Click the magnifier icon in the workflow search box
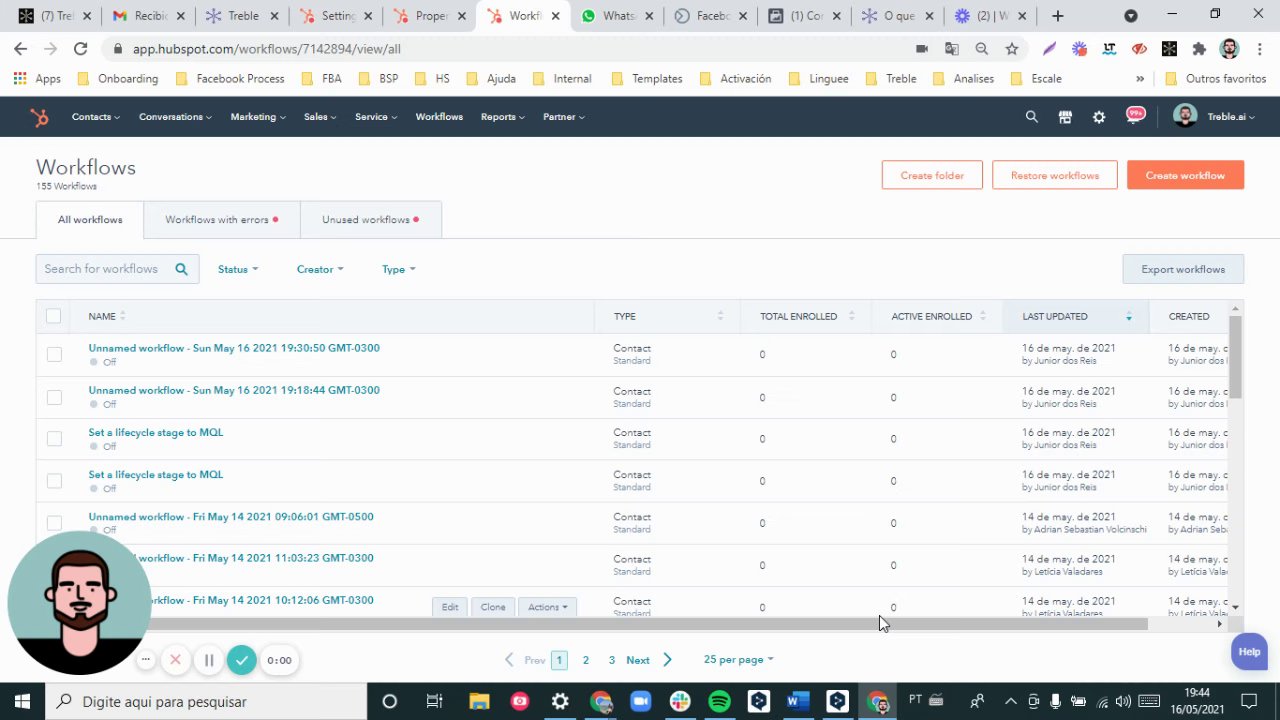 pyautogui.click(x=181, y=269)
